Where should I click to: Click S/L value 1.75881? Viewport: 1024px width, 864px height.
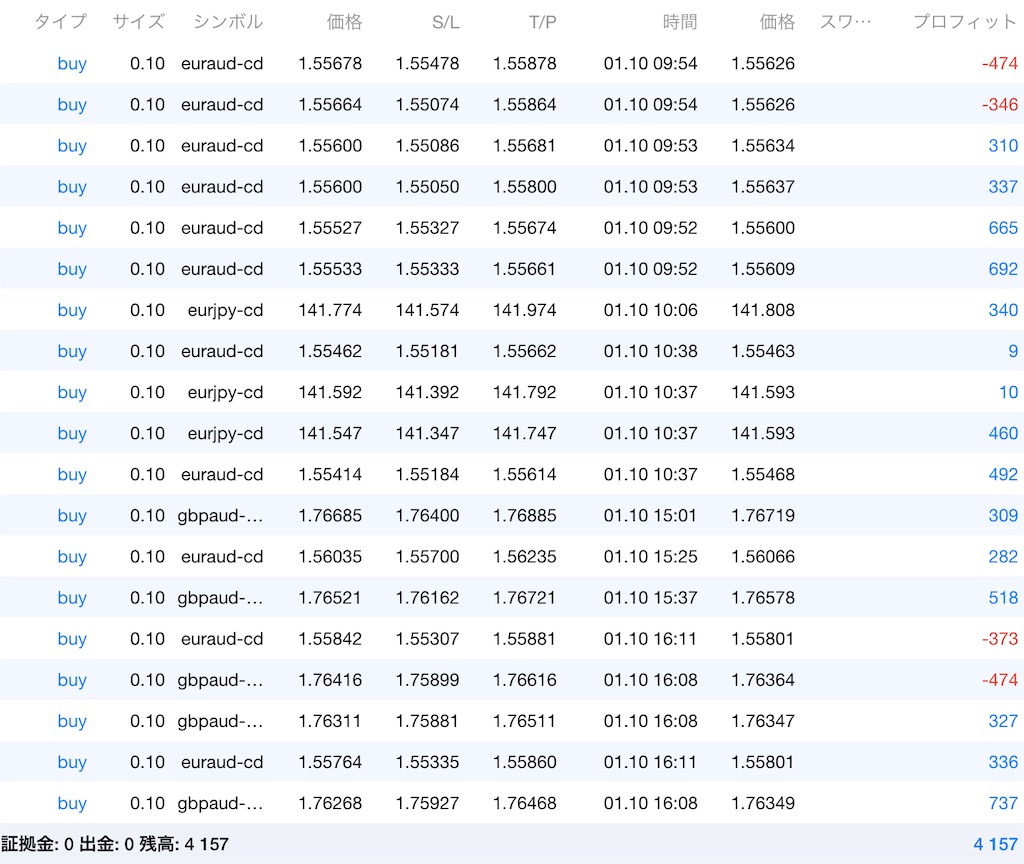pos(427,722)
